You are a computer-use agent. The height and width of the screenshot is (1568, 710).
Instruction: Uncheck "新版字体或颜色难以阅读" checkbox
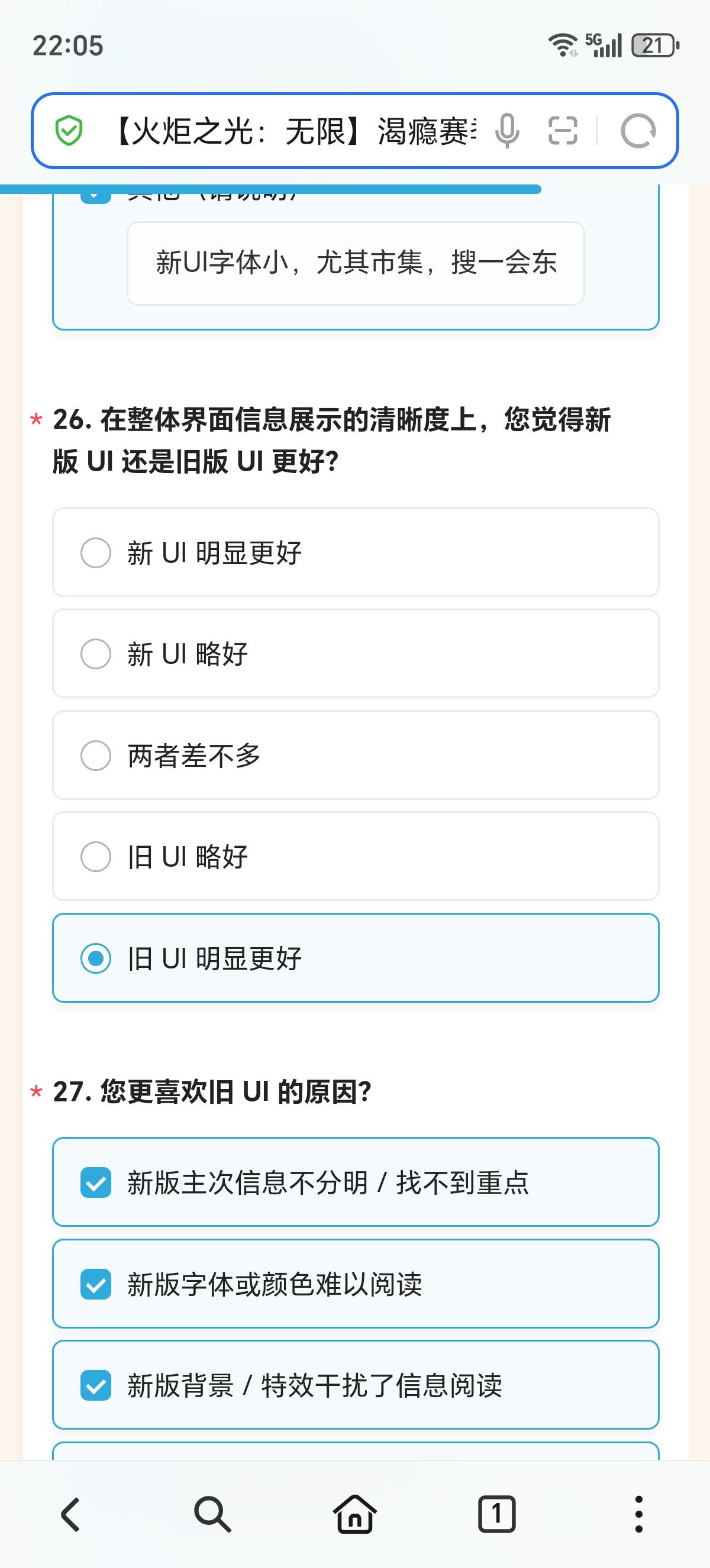[x=96, y=1284]
